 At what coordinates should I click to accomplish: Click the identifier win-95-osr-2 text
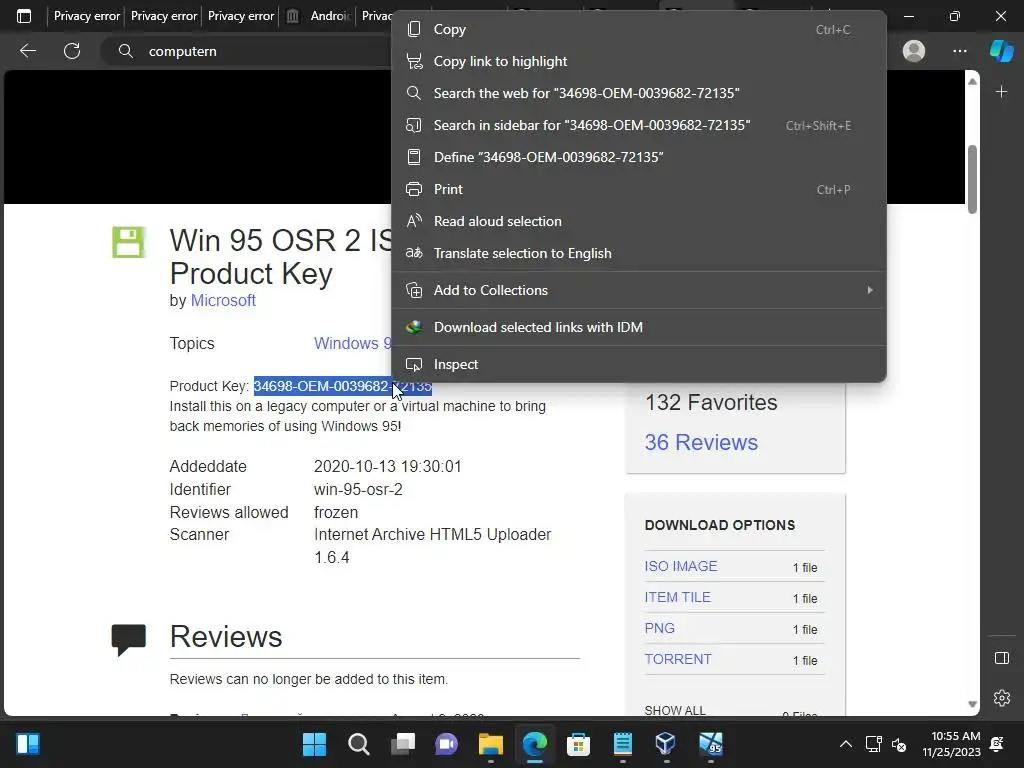pos(358,489)
